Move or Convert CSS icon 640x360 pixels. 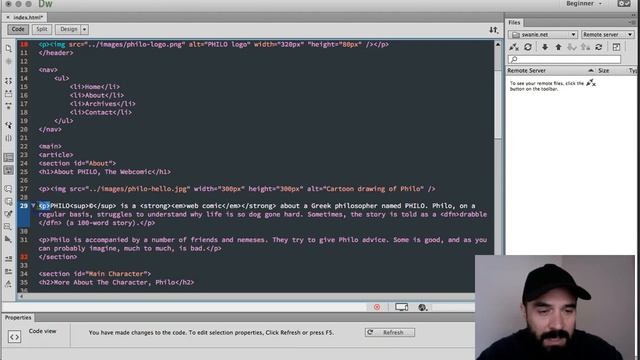tap(8, 239)
